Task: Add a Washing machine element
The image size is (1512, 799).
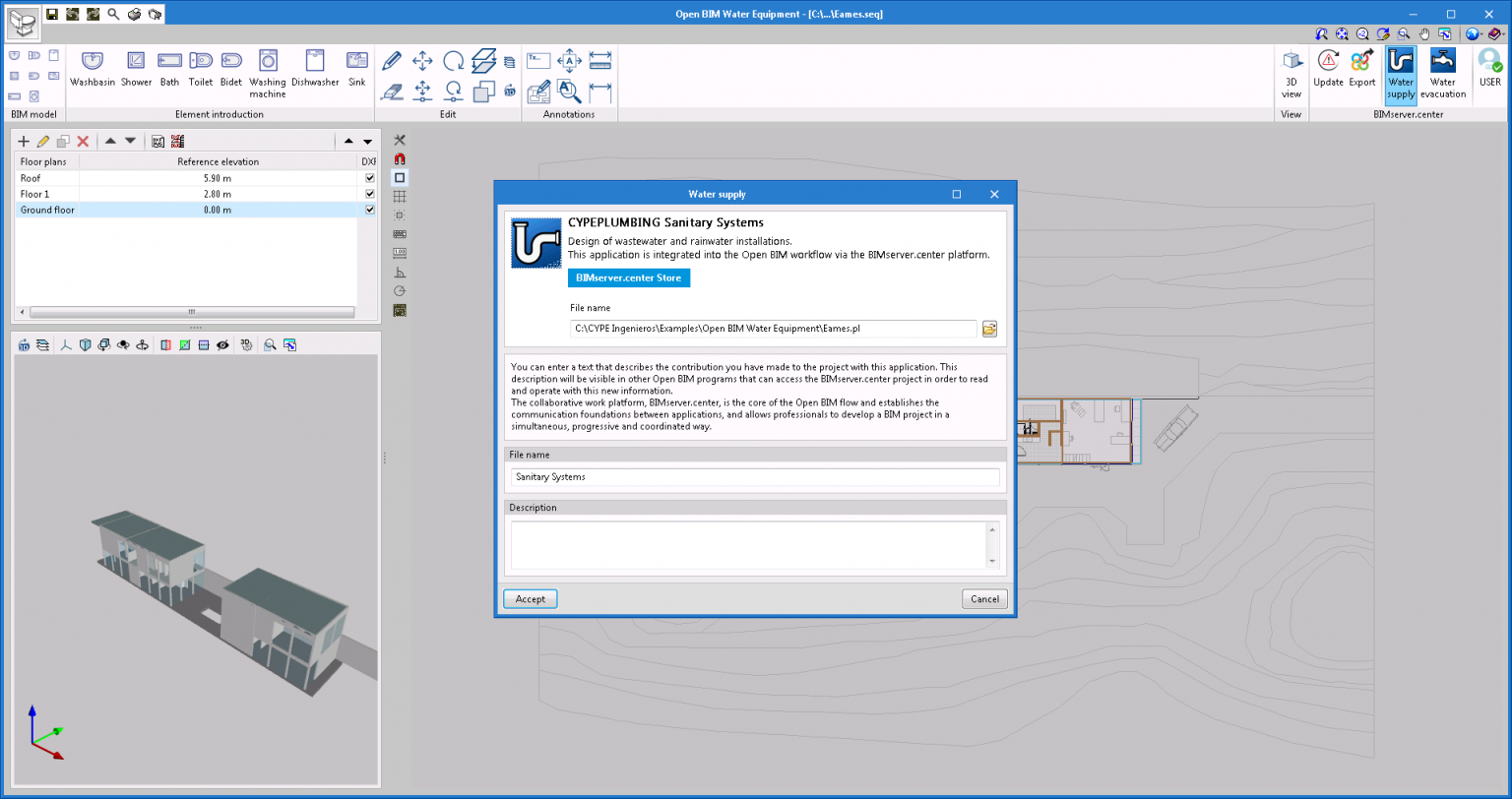Action: [x=267, y=74]
